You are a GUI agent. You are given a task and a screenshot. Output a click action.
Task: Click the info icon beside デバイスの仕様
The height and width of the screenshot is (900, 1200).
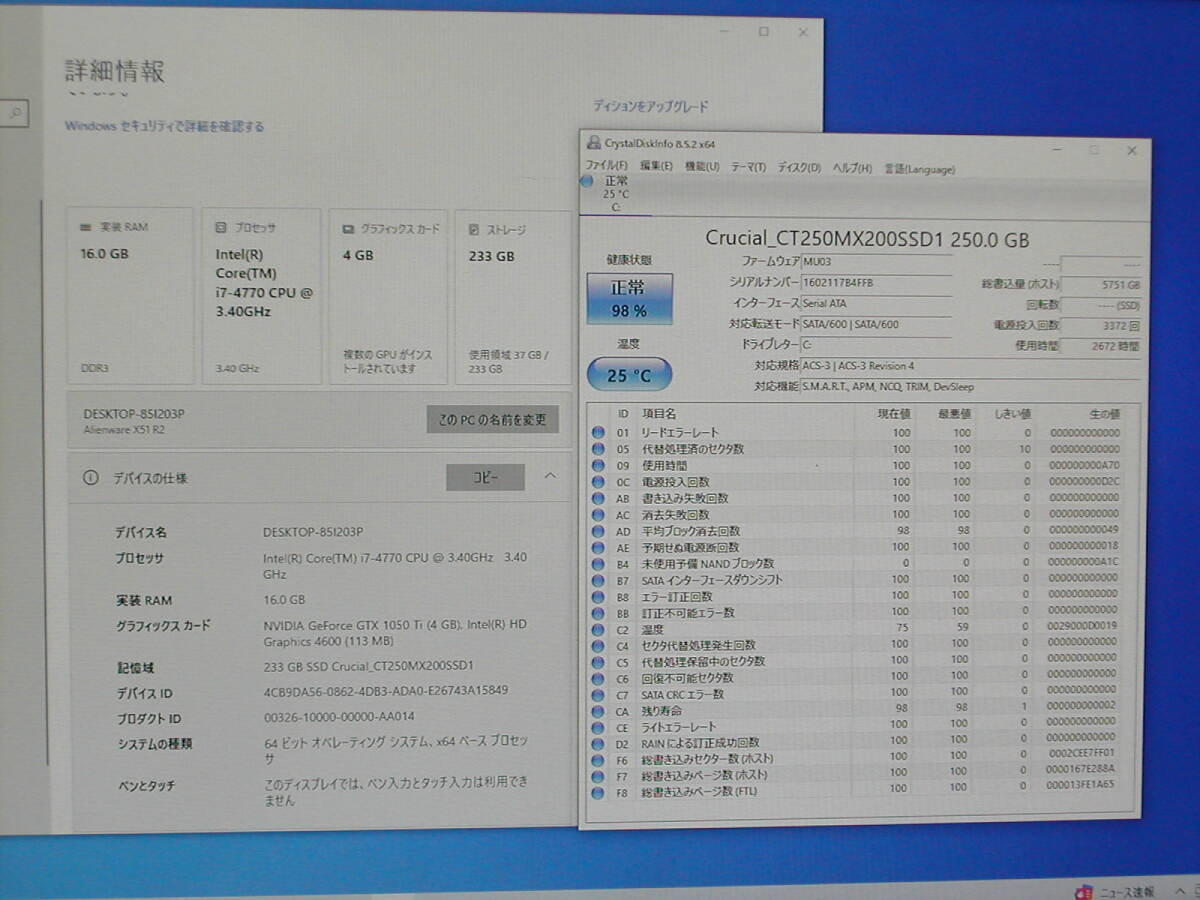click(x=91, y=478)
